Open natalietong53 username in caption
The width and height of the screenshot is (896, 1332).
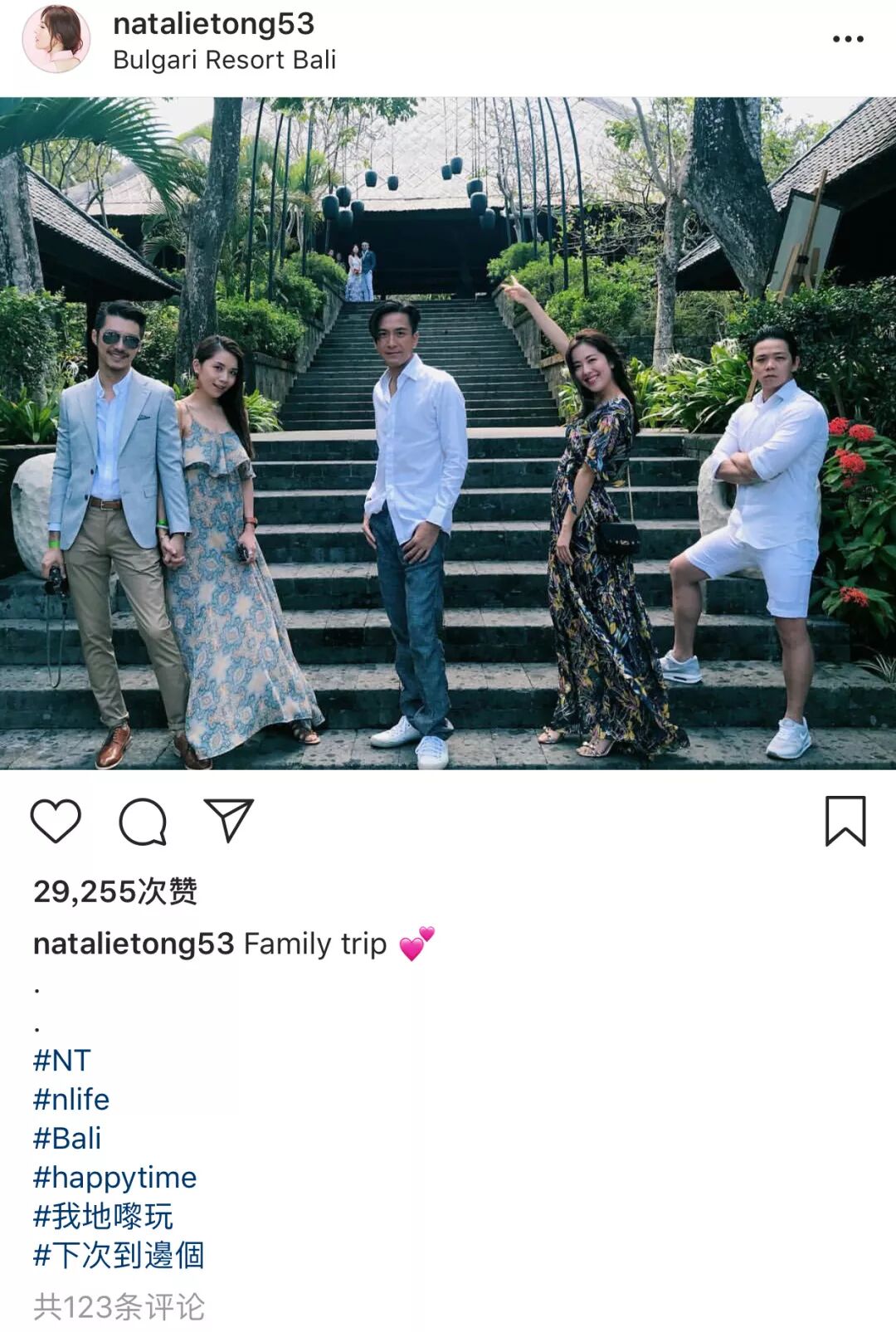(x=134, y=944)
